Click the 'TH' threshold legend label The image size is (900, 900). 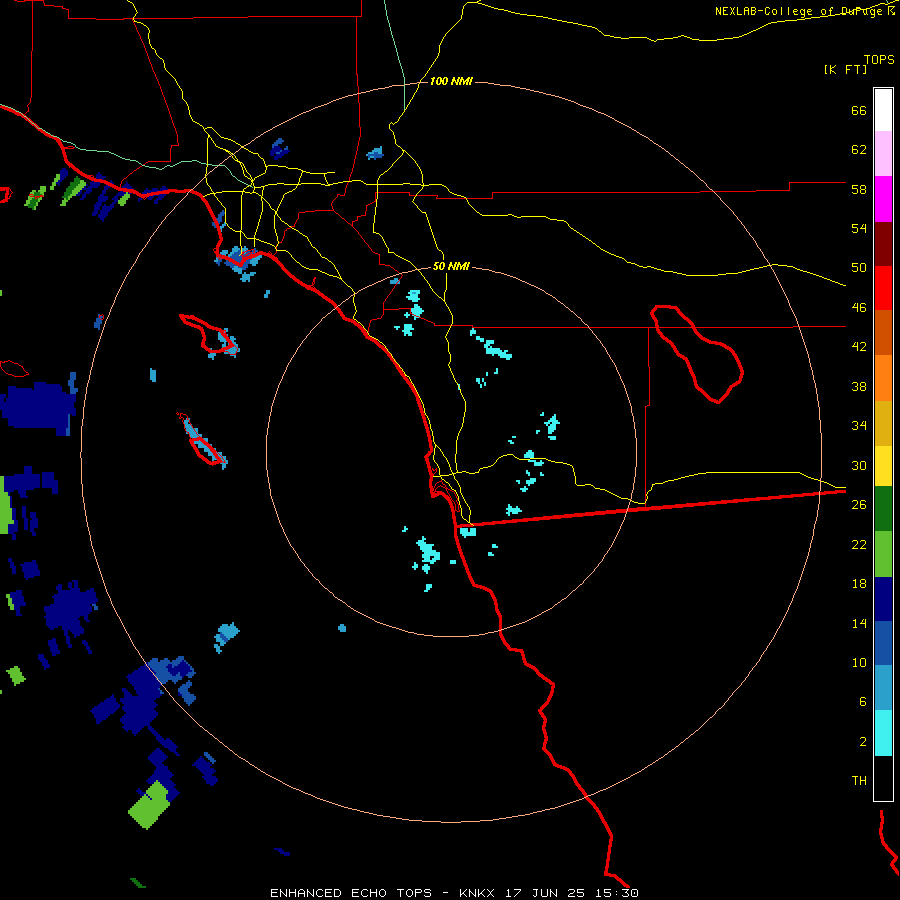[859, 781]
